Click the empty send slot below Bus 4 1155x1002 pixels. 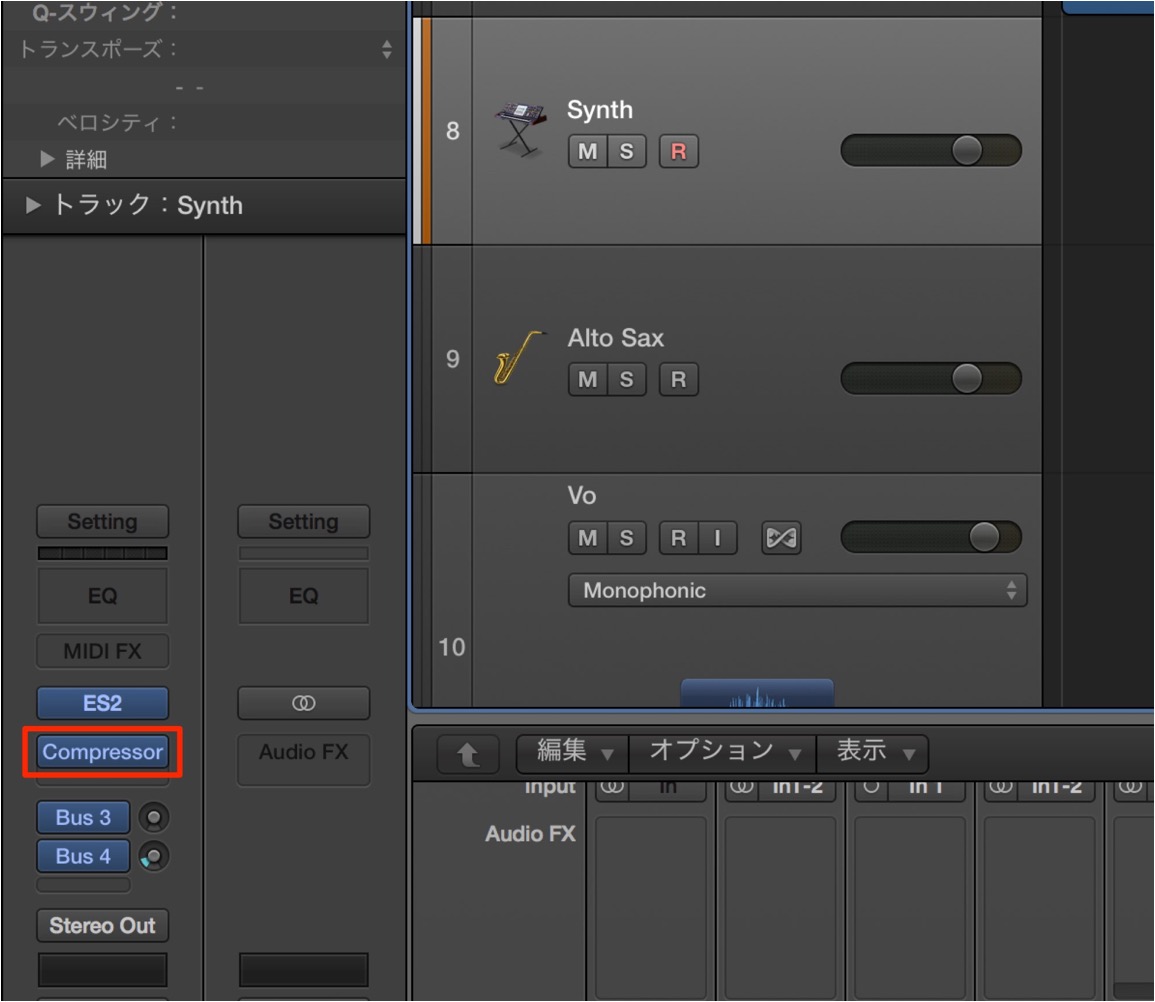tap(83, 885)
